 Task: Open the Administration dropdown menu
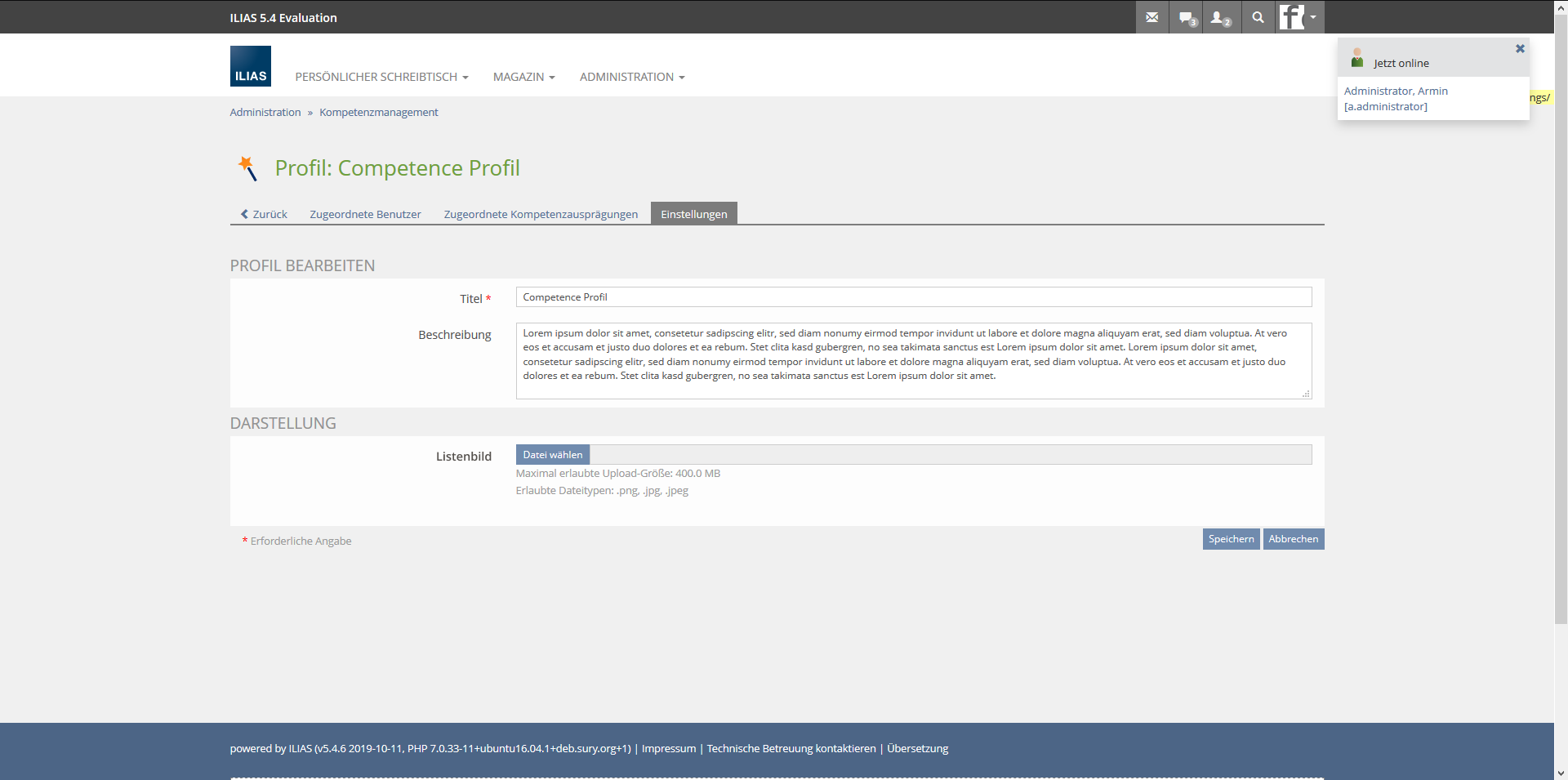click(632, 77)
